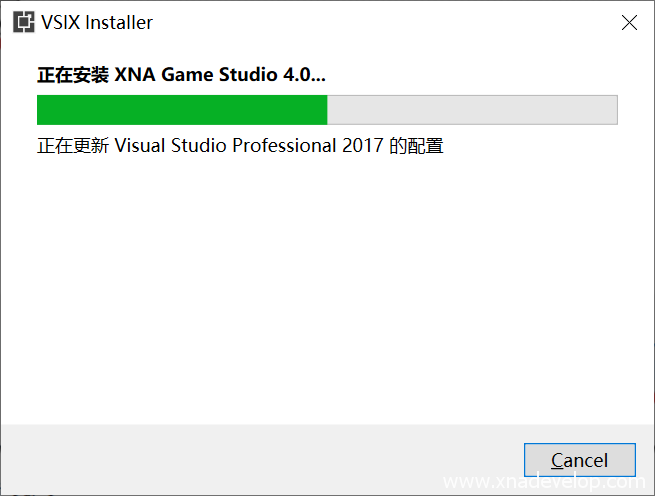
Task: Cancel the XNA Game Studio installation
Action: (x=579, y=460)
